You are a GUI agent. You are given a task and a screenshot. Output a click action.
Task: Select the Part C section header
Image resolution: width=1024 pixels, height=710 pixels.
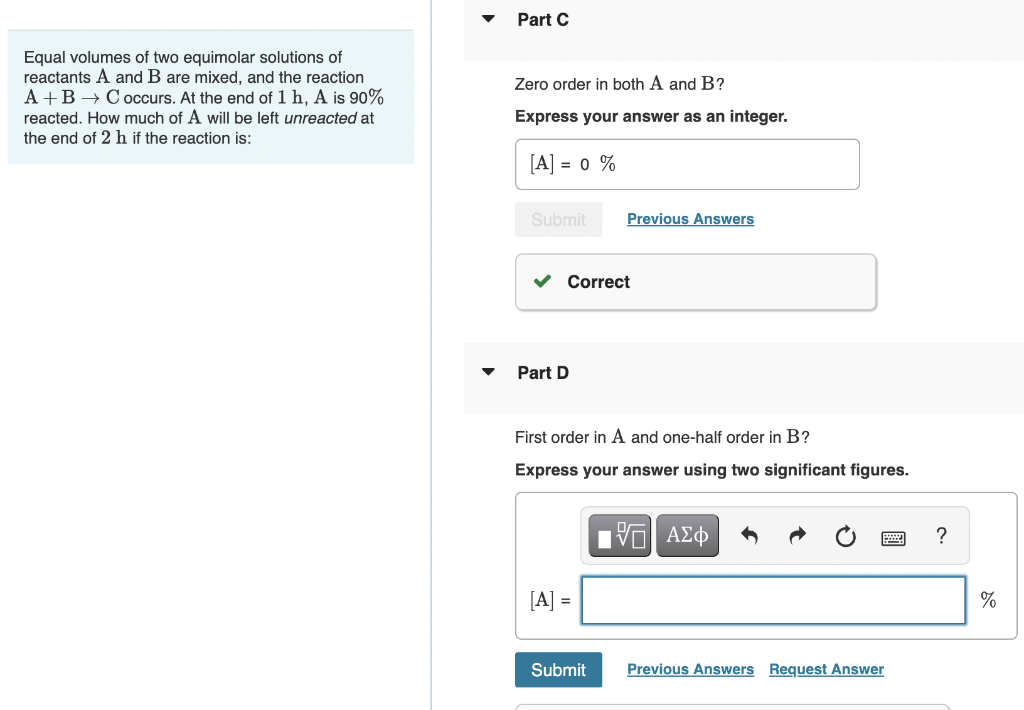click(542, 19)
